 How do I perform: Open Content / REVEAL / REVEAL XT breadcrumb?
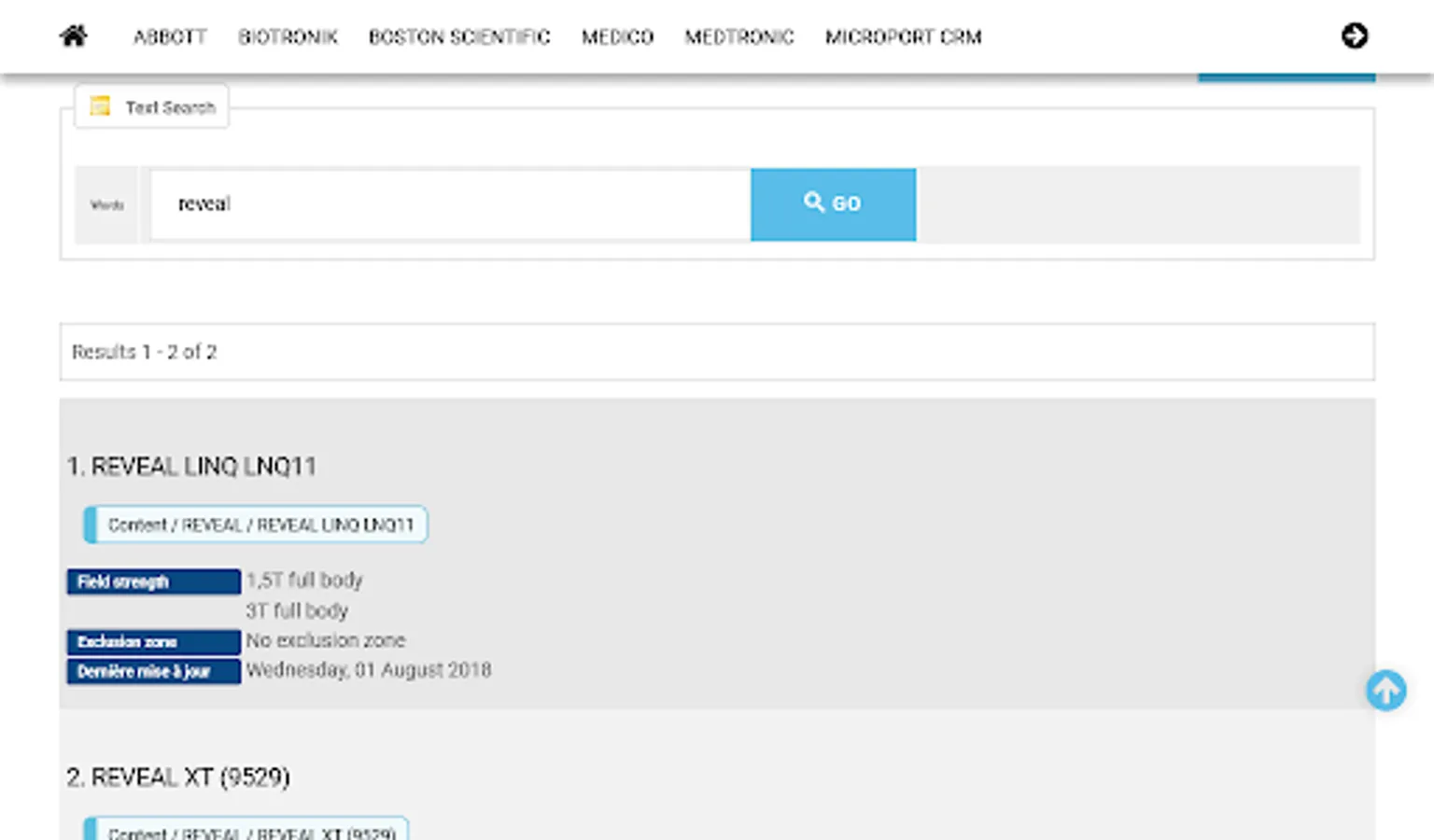[x=246, y=830]
